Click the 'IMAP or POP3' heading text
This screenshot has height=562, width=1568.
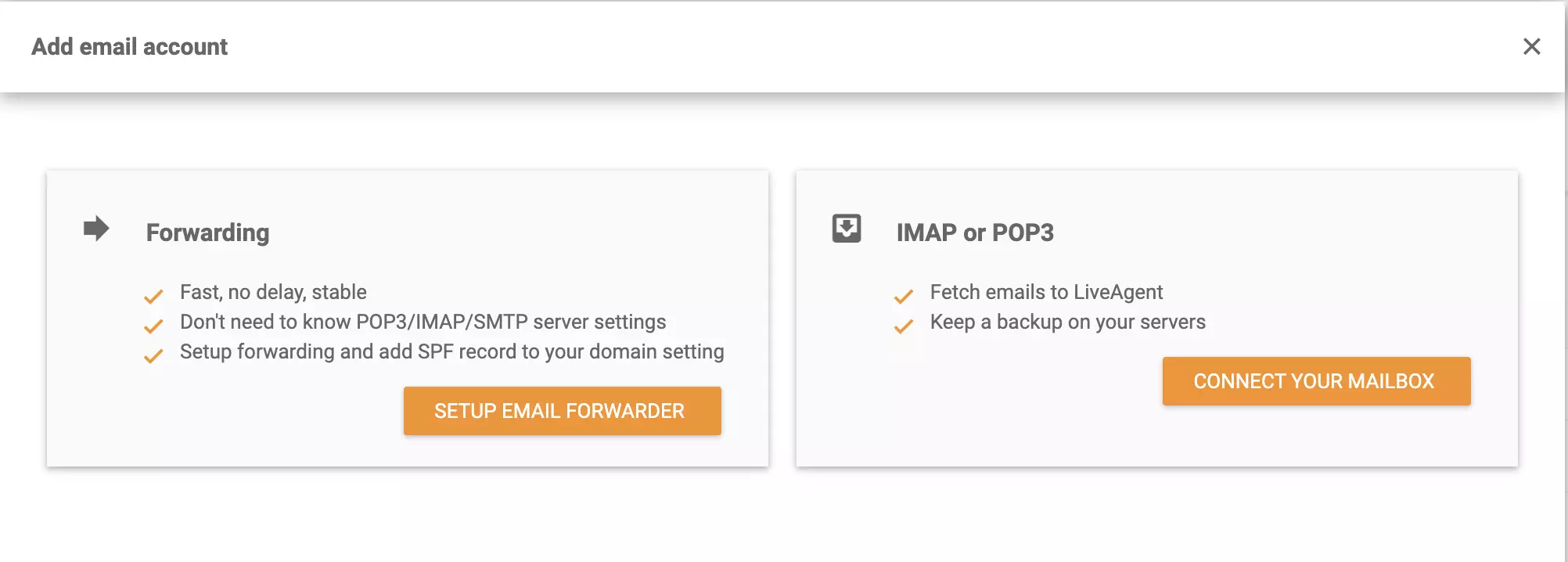click(x=976, y=232)
